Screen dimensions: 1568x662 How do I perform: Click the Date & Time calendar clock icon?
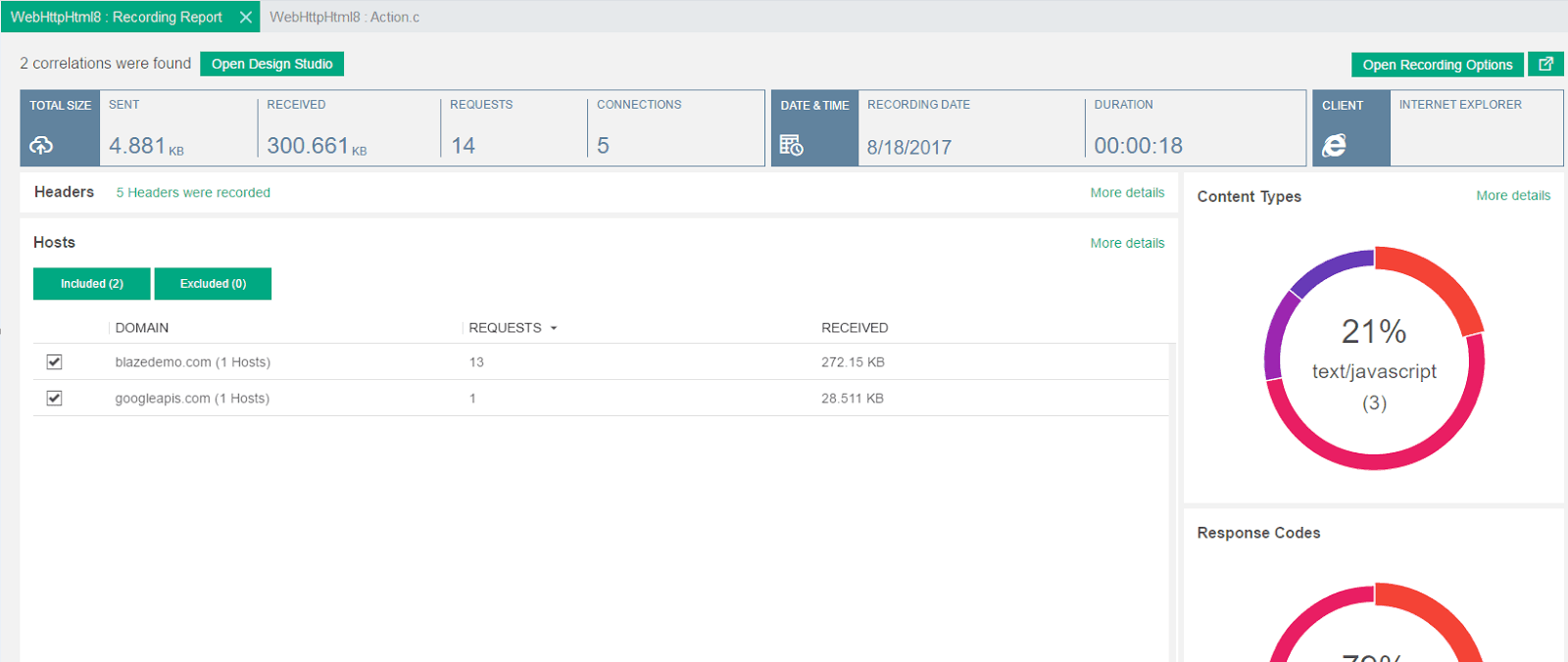pyautogui.click(x=791, y=145)
